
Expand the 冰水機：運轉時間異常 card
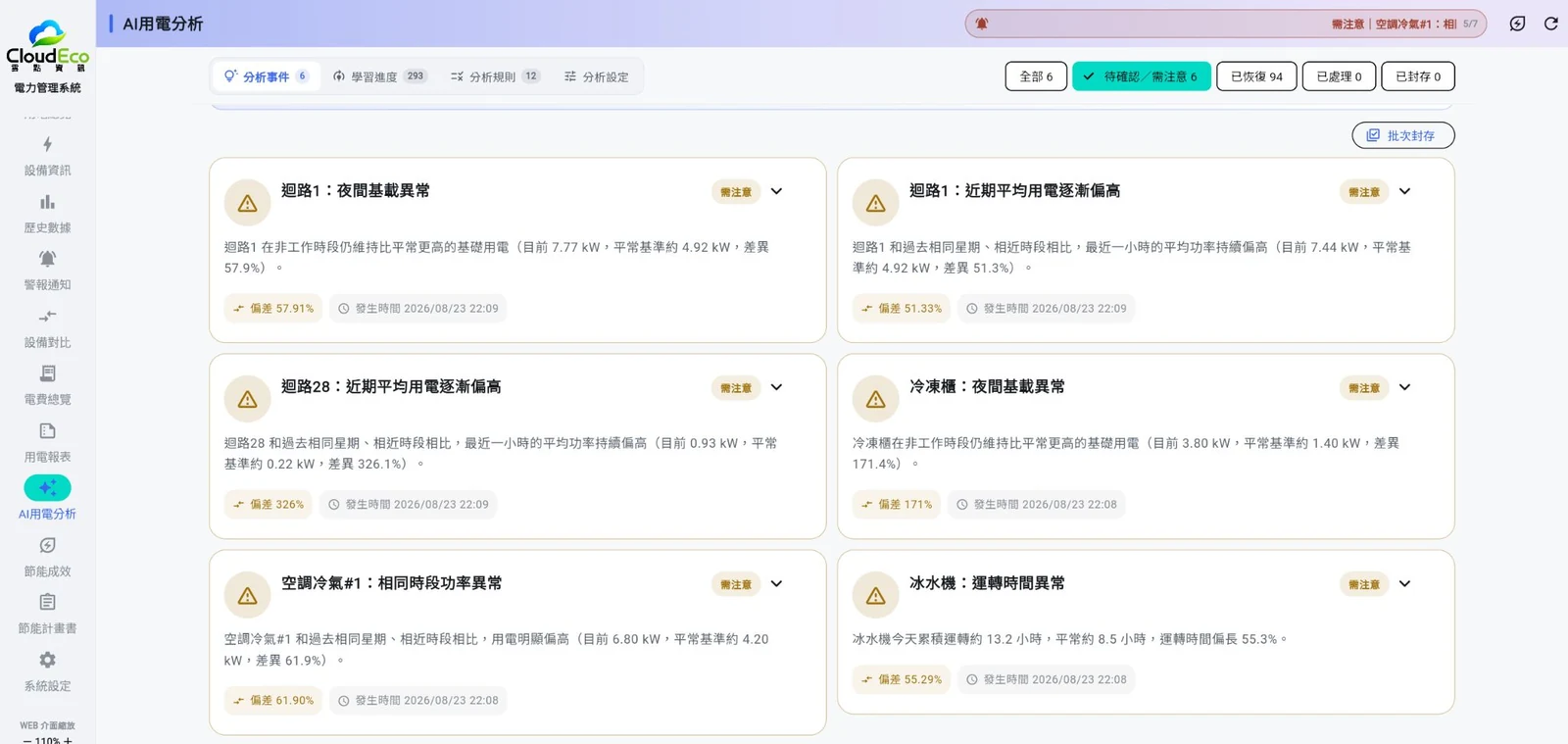[x=1404, y=583]
